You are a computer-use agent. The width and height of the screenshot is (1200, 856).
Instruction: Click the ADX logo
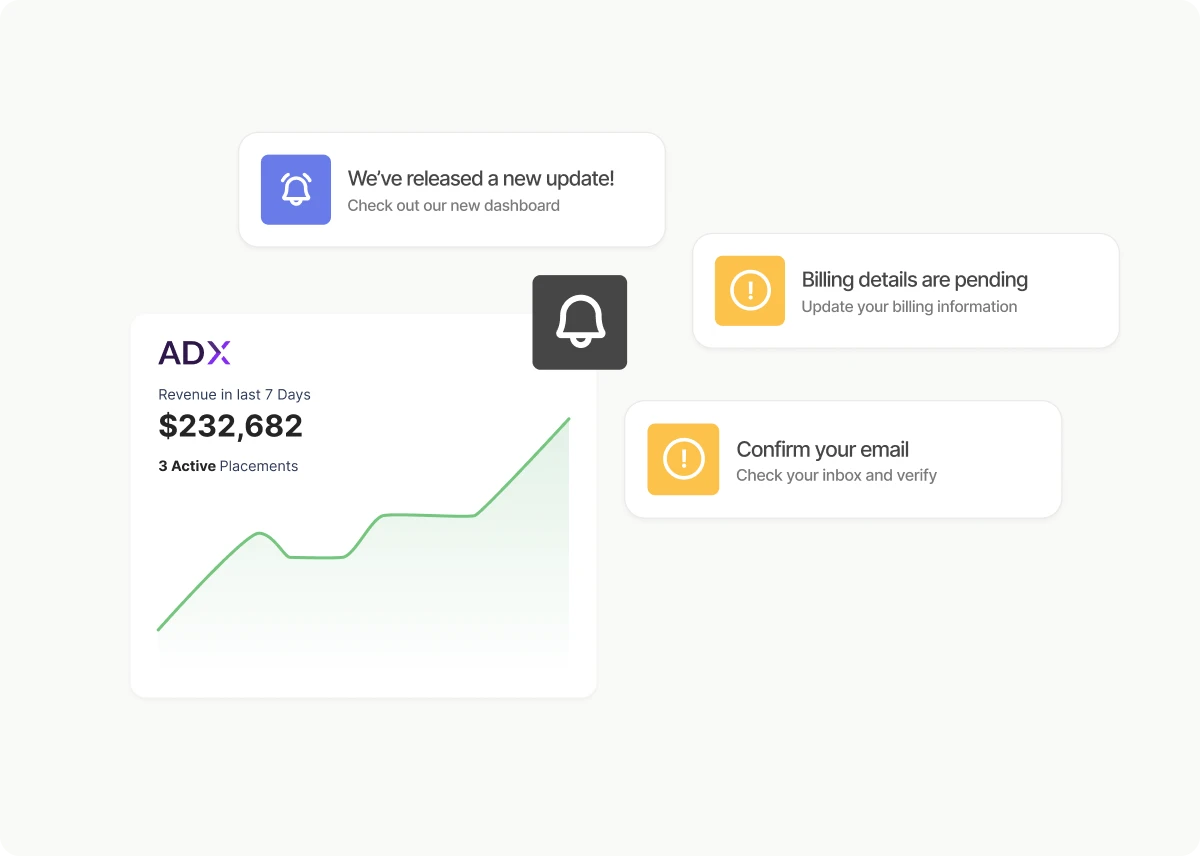pyautogui.click(x=195, y=353)
